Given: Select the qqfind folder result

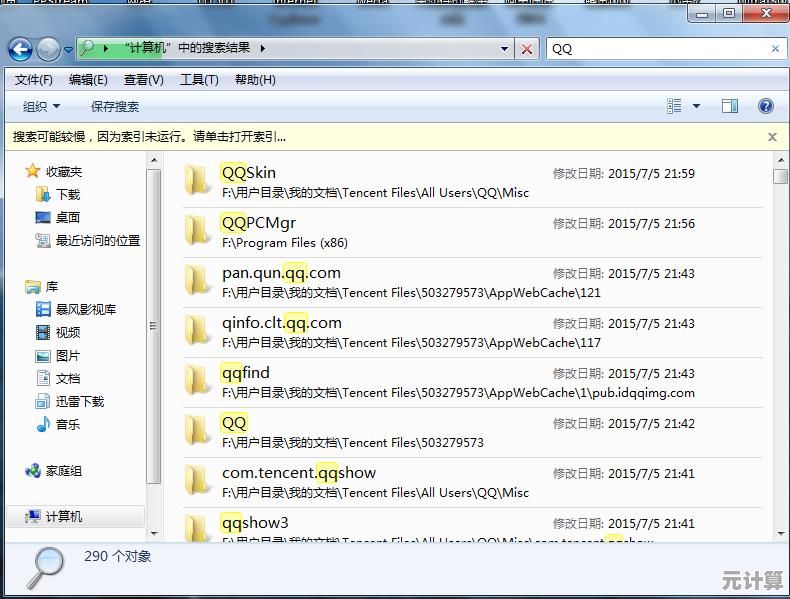Looking at the screenshot, I should pos(473,382).
